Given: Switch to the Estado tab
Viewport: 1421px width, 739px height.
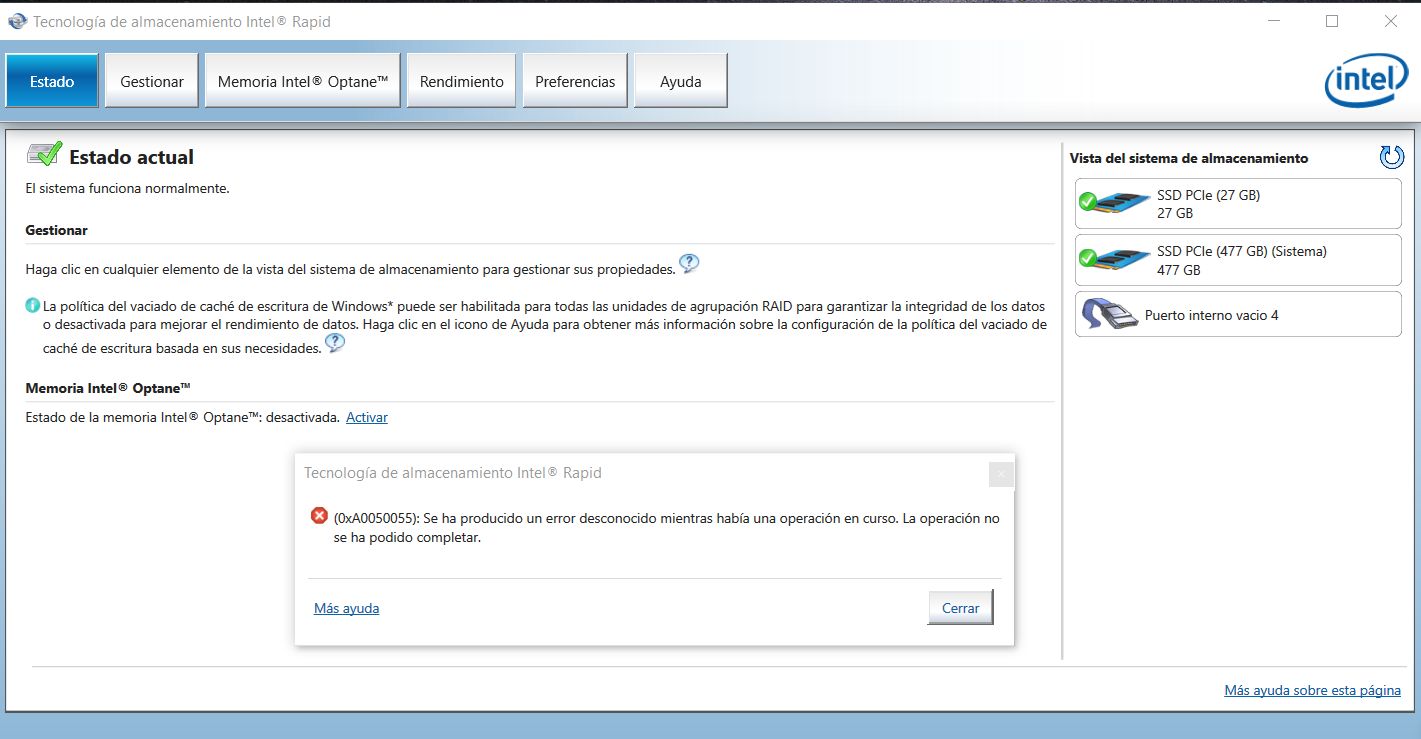Looking at the screenshot, I should coord(52,81).
